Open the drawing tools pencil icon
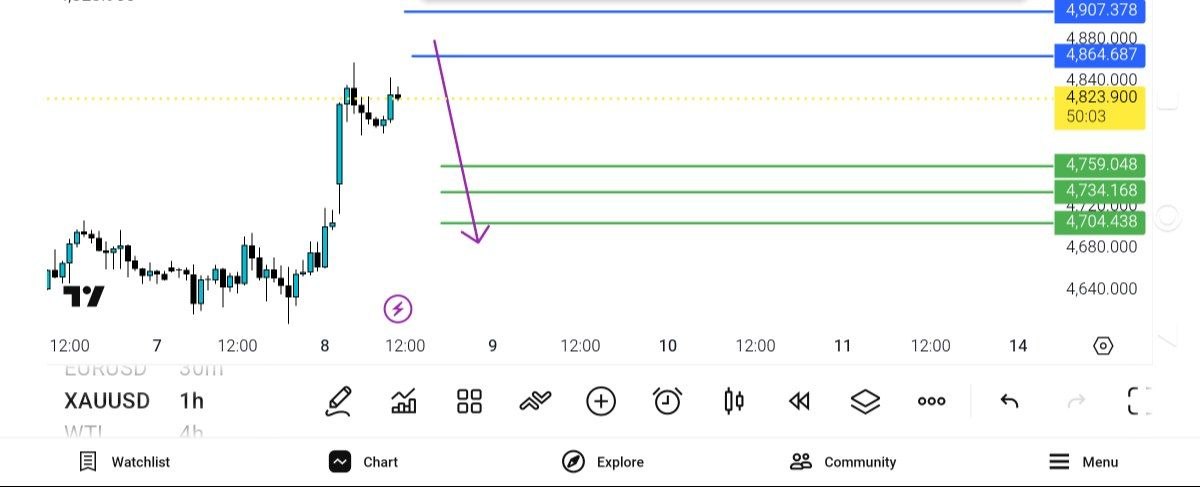The height and width of the screenshot is (487, 1200). tap(339, 401)
